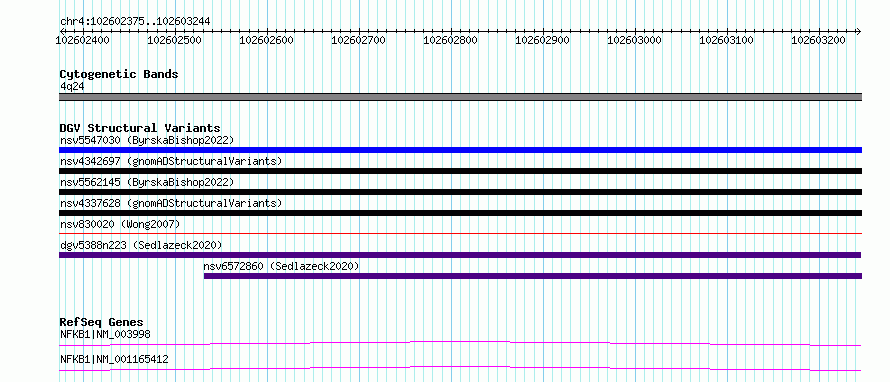Click ruler tick labeled 102603100
This screenshot has height=382, width=890.
pyautogui.click(x=727, y=40)
